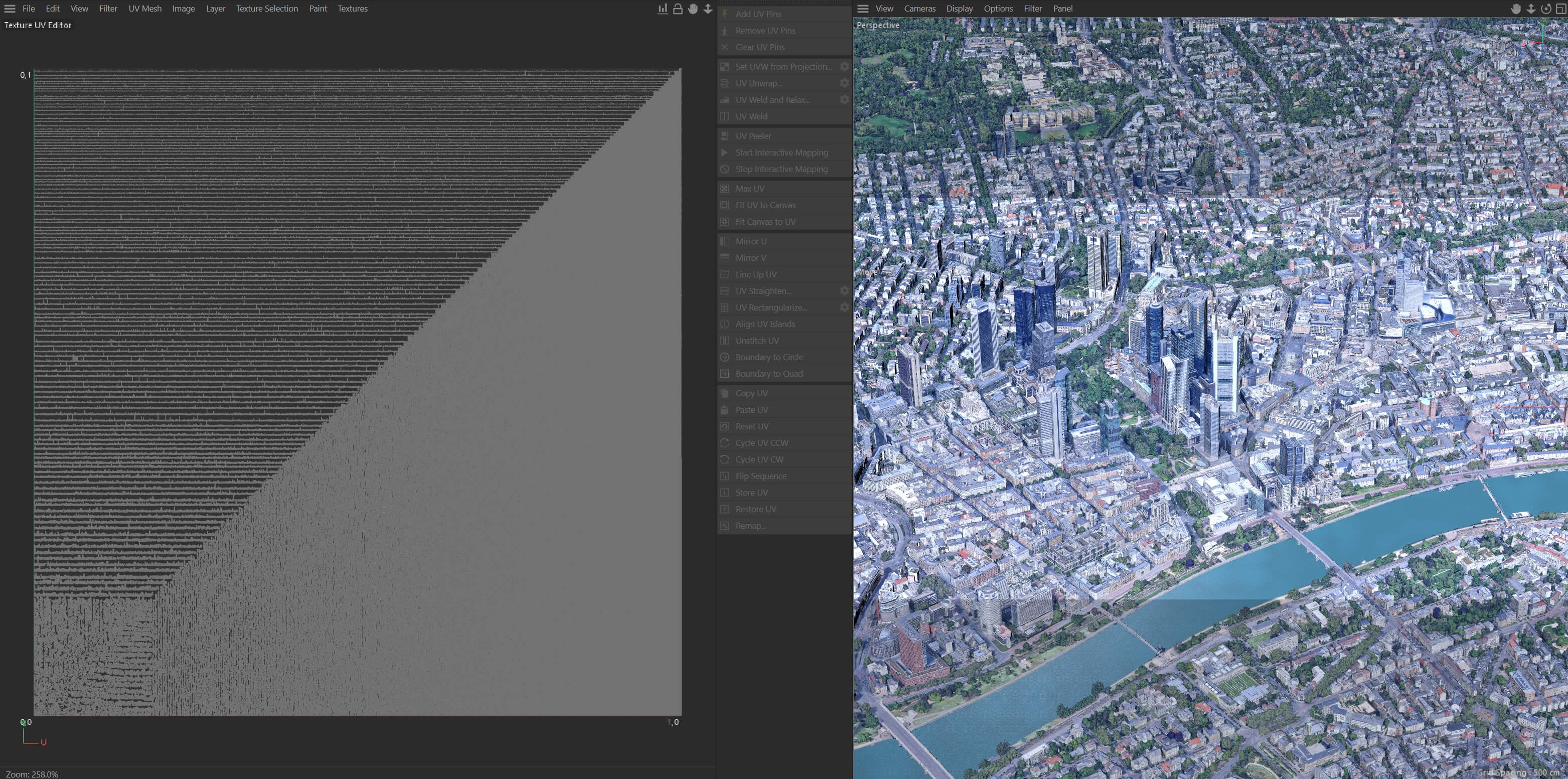
Task: Click the dolly zoom icon in Perspective viewport
Action: coord(1531,9)
